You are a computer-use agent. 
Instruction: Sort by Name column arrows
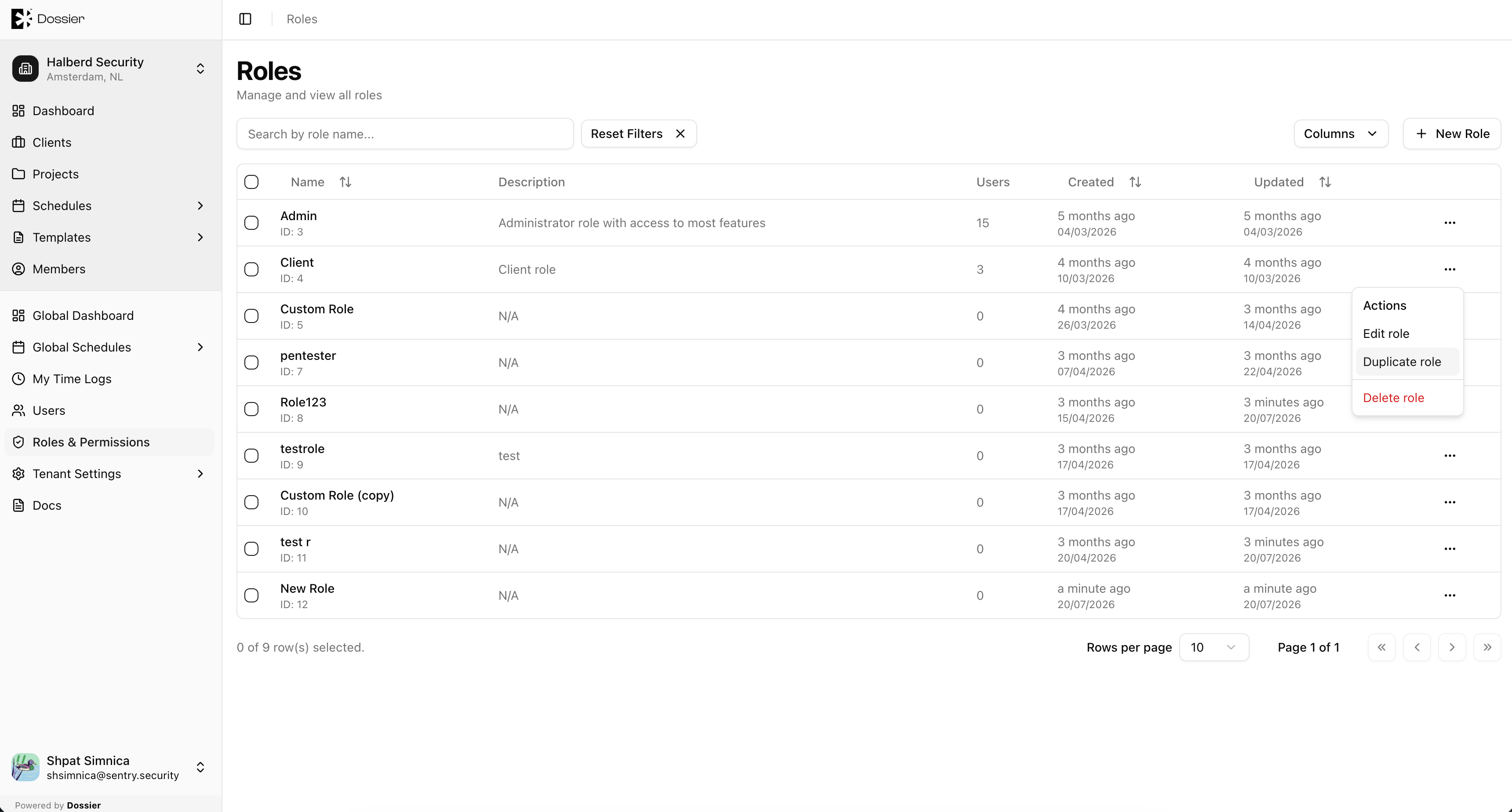(345, 182)
